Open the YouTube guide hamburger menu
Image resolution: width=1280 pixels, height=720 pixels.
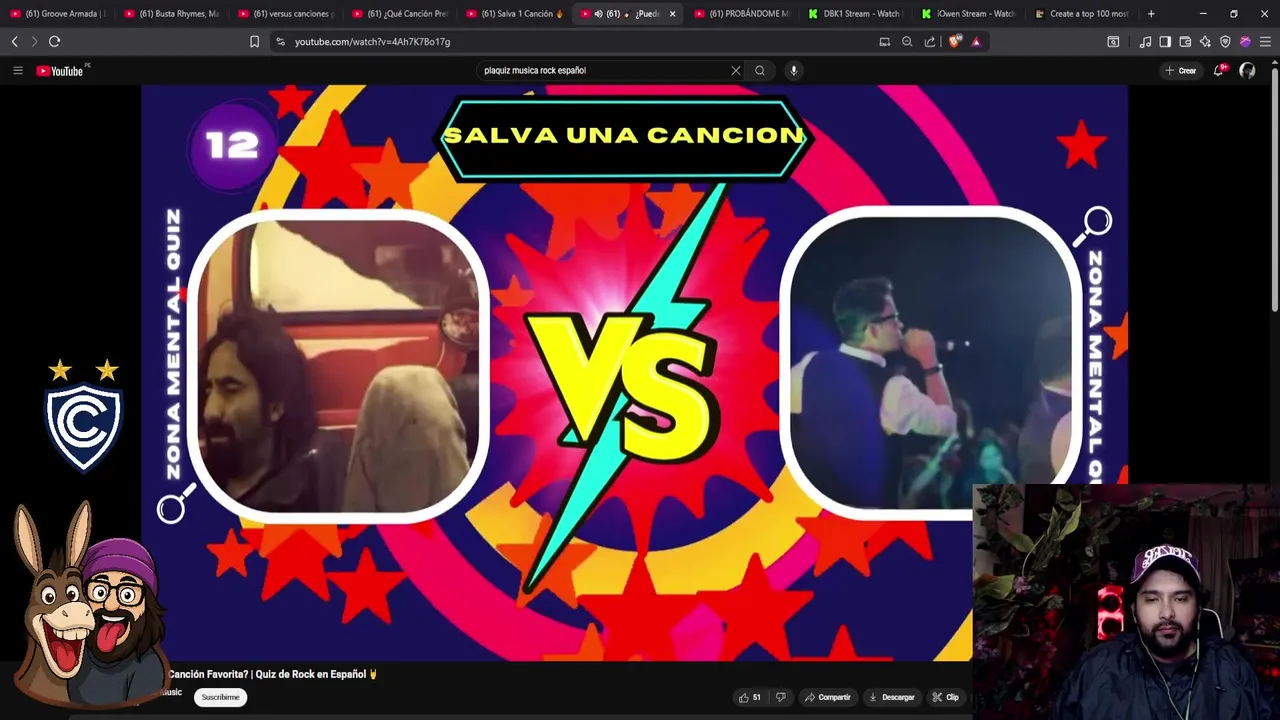[17, 70]
